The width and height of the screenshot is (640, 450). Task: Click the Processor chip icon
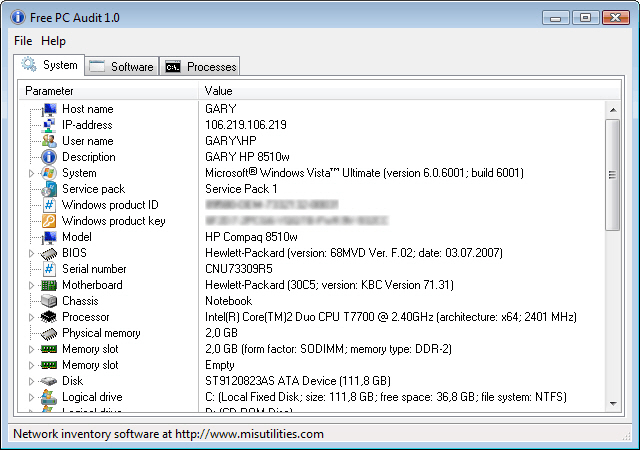49,317
